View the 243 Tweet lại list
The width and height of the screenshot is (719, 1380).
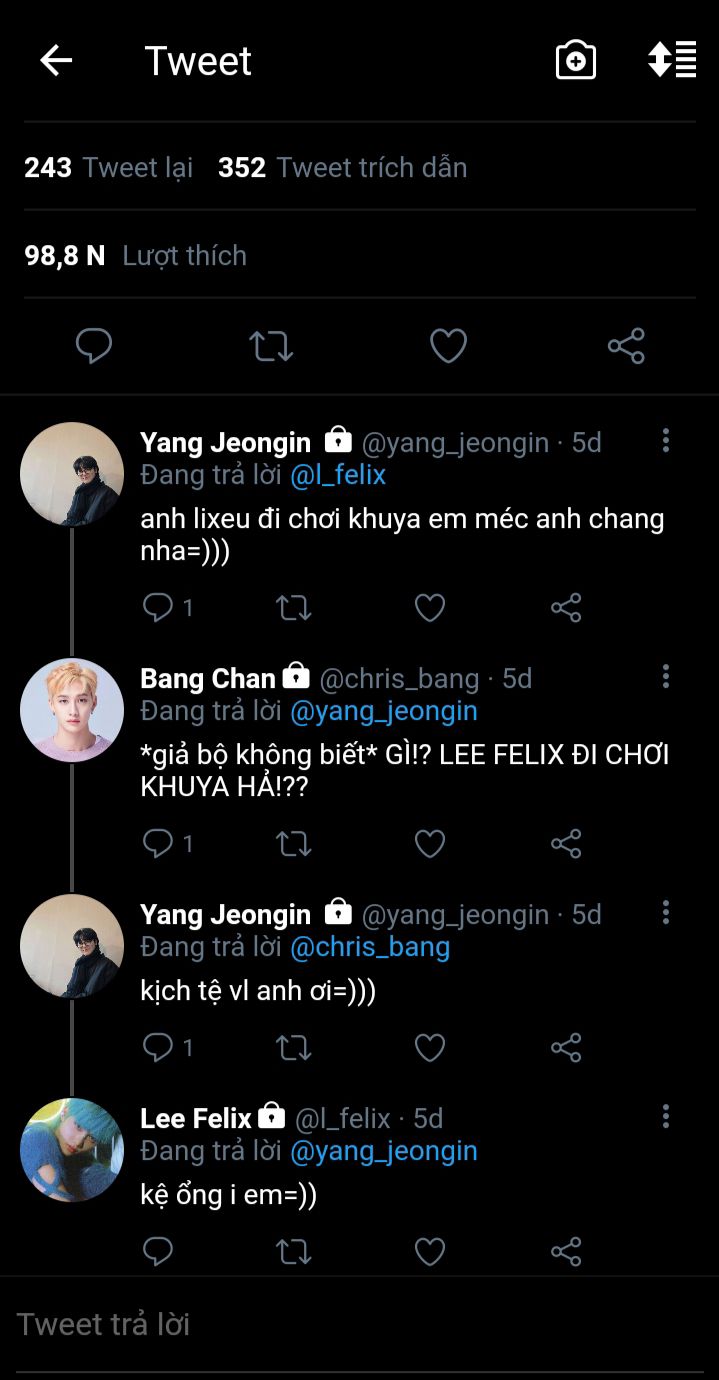click(108, 167)
